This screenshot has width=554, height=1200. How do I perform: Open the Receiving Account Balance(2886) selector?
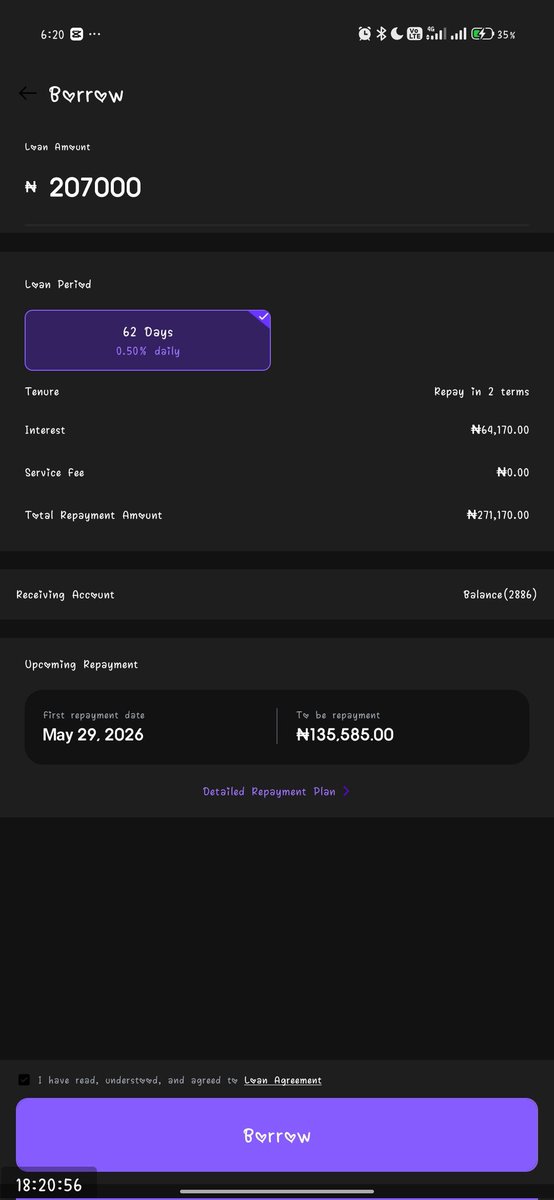277,595
